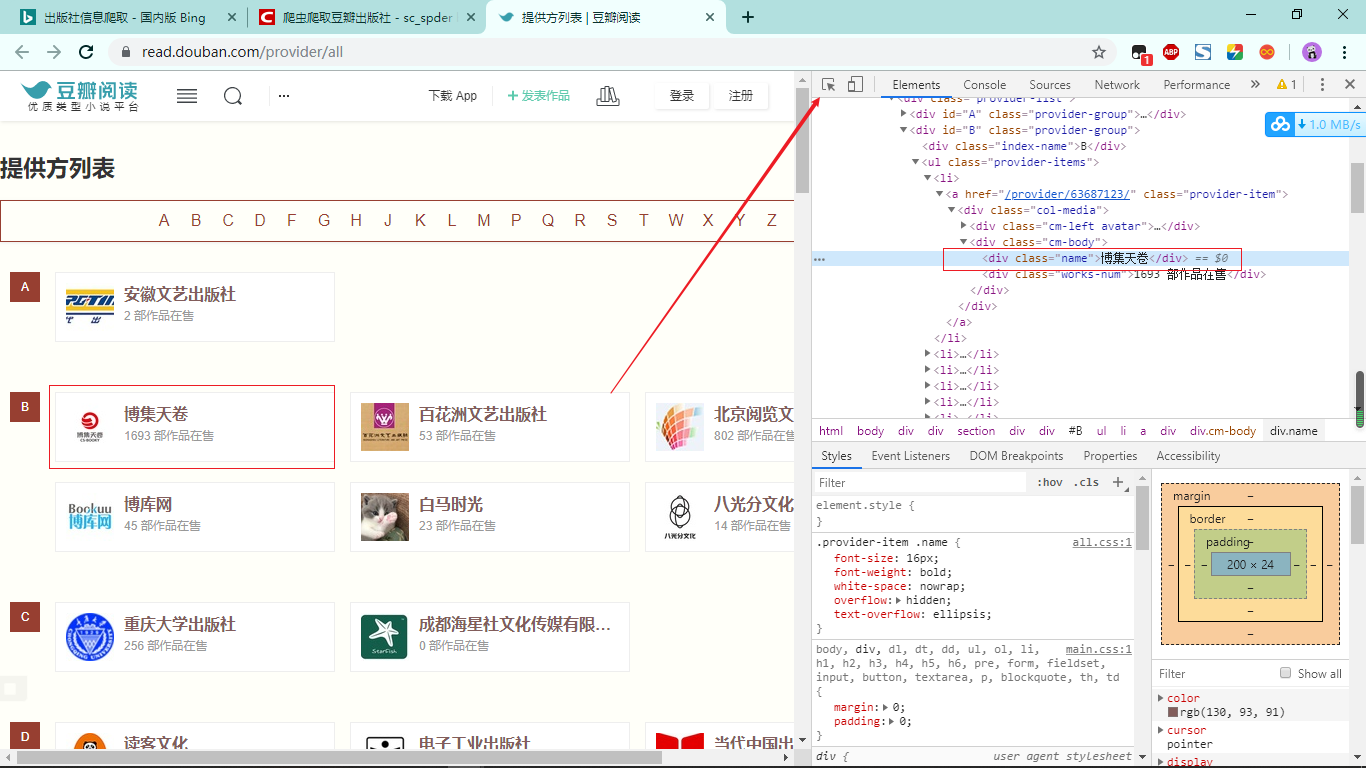Jump to letter M in index
1366x768 pixels.
pos(484,221)
